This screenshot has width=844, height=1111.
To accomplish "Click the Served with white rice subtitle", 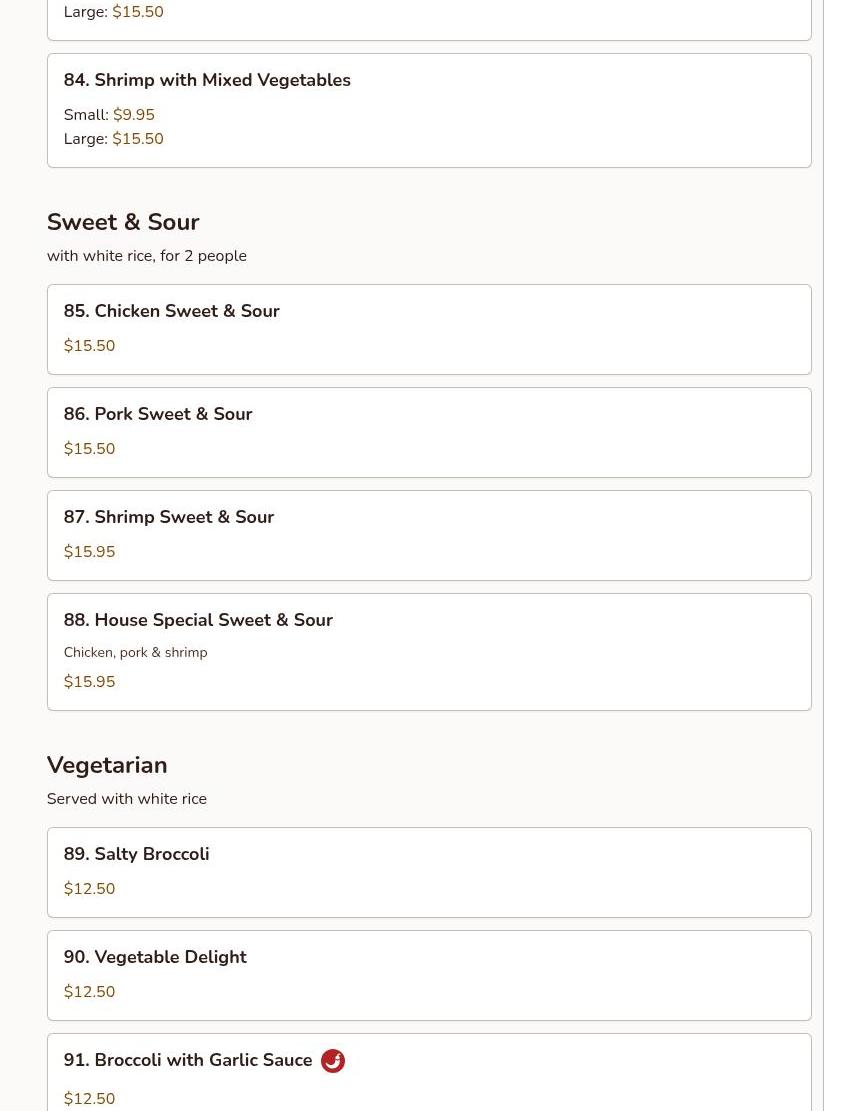I will 127,799.
